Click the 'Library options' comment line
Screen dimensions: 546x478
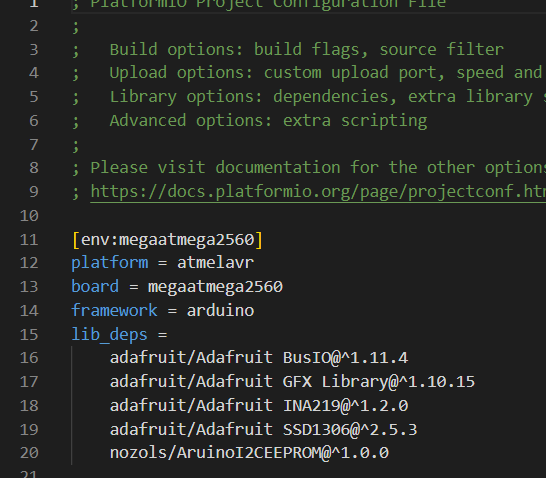[309, 97]
